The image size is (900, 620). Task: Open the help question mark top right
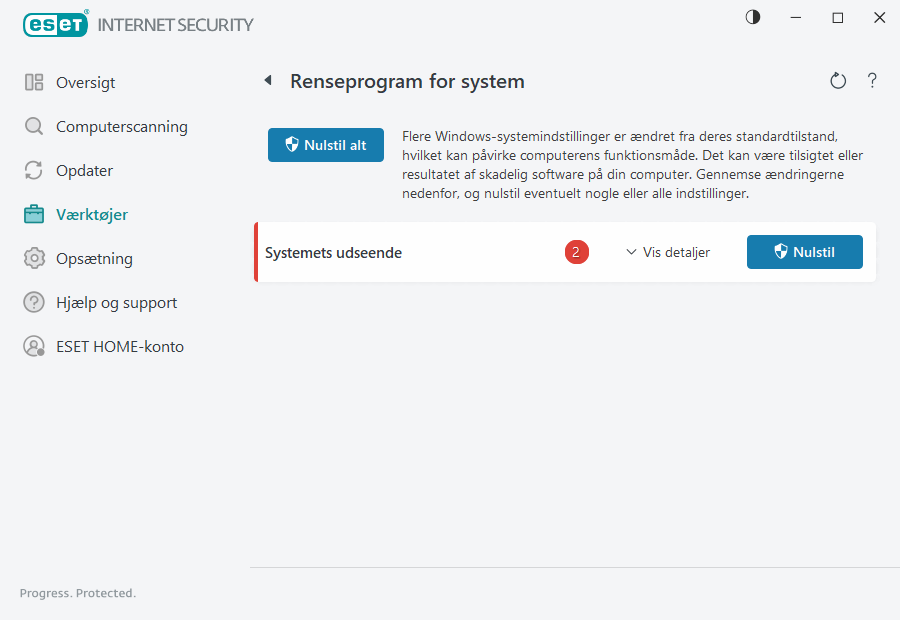coord(872,81)
